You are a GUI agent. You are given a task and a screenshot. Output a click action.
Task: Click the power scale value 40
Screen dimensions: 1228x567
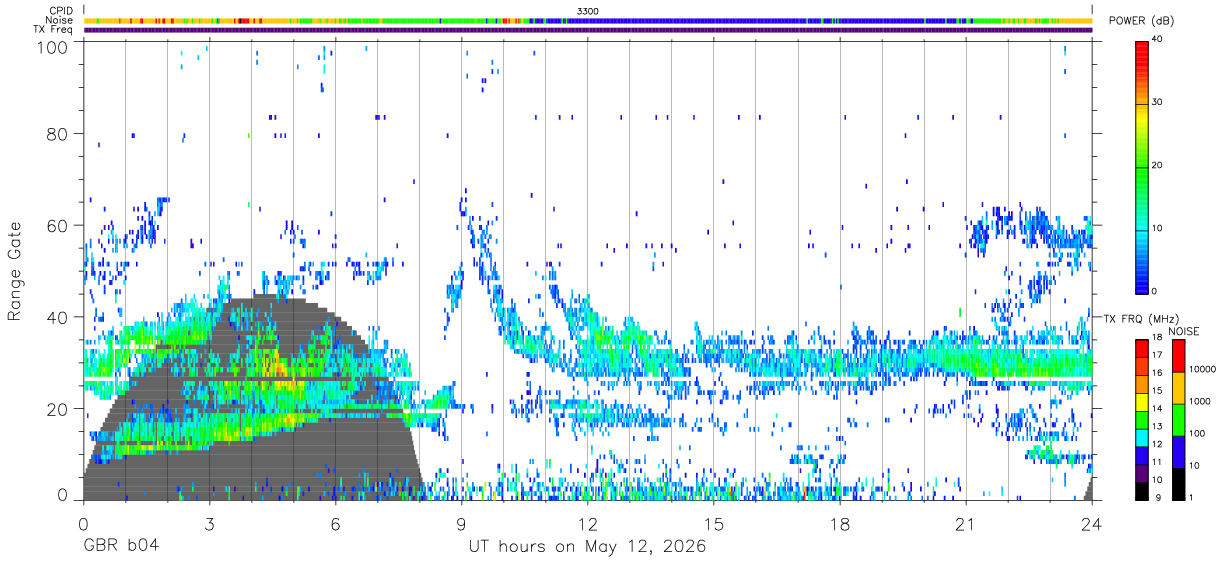tap(1155, 40)
